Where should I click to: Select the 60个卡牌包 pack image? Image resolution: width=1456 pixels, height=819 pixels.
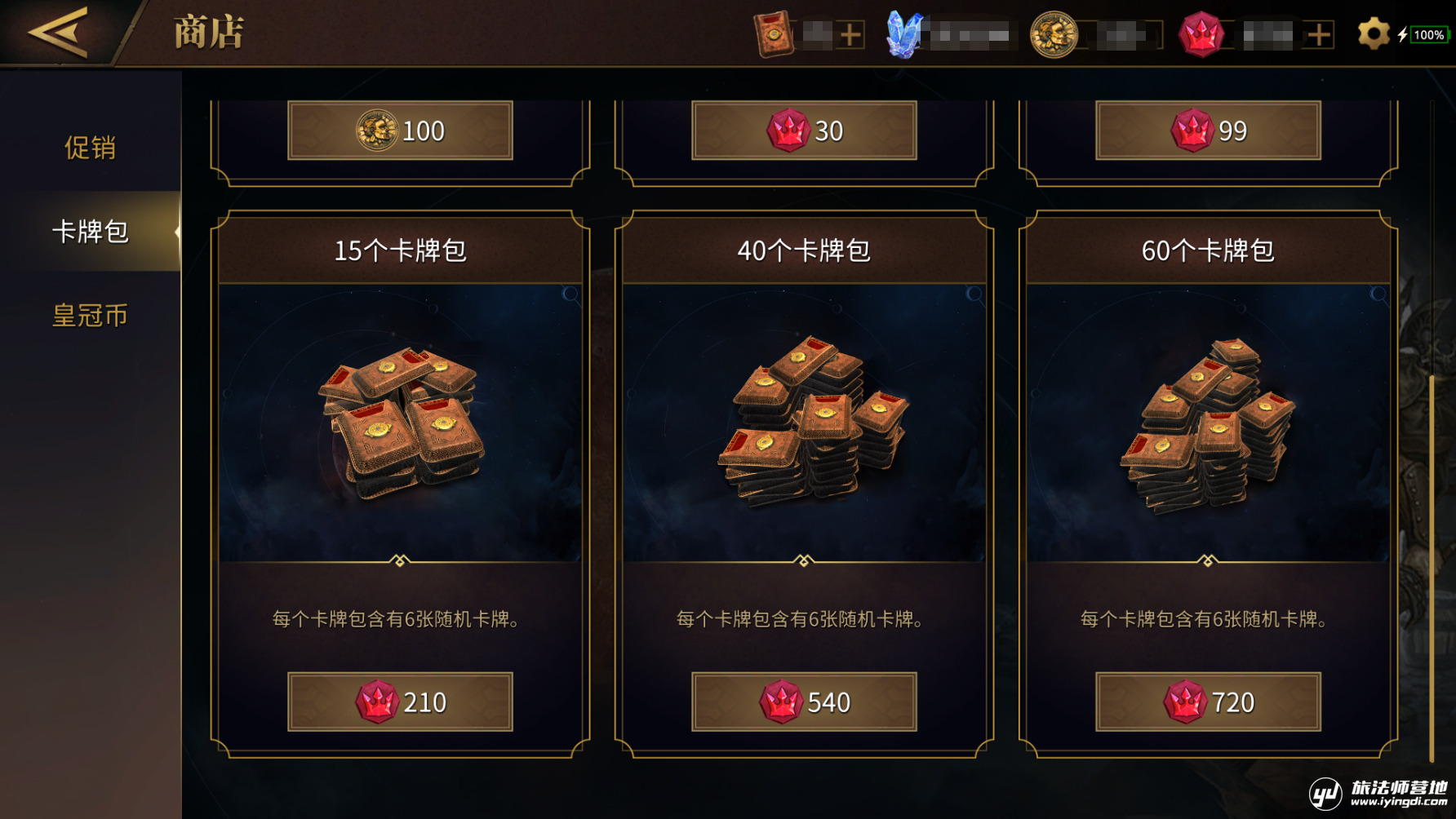click(1208, 423)
